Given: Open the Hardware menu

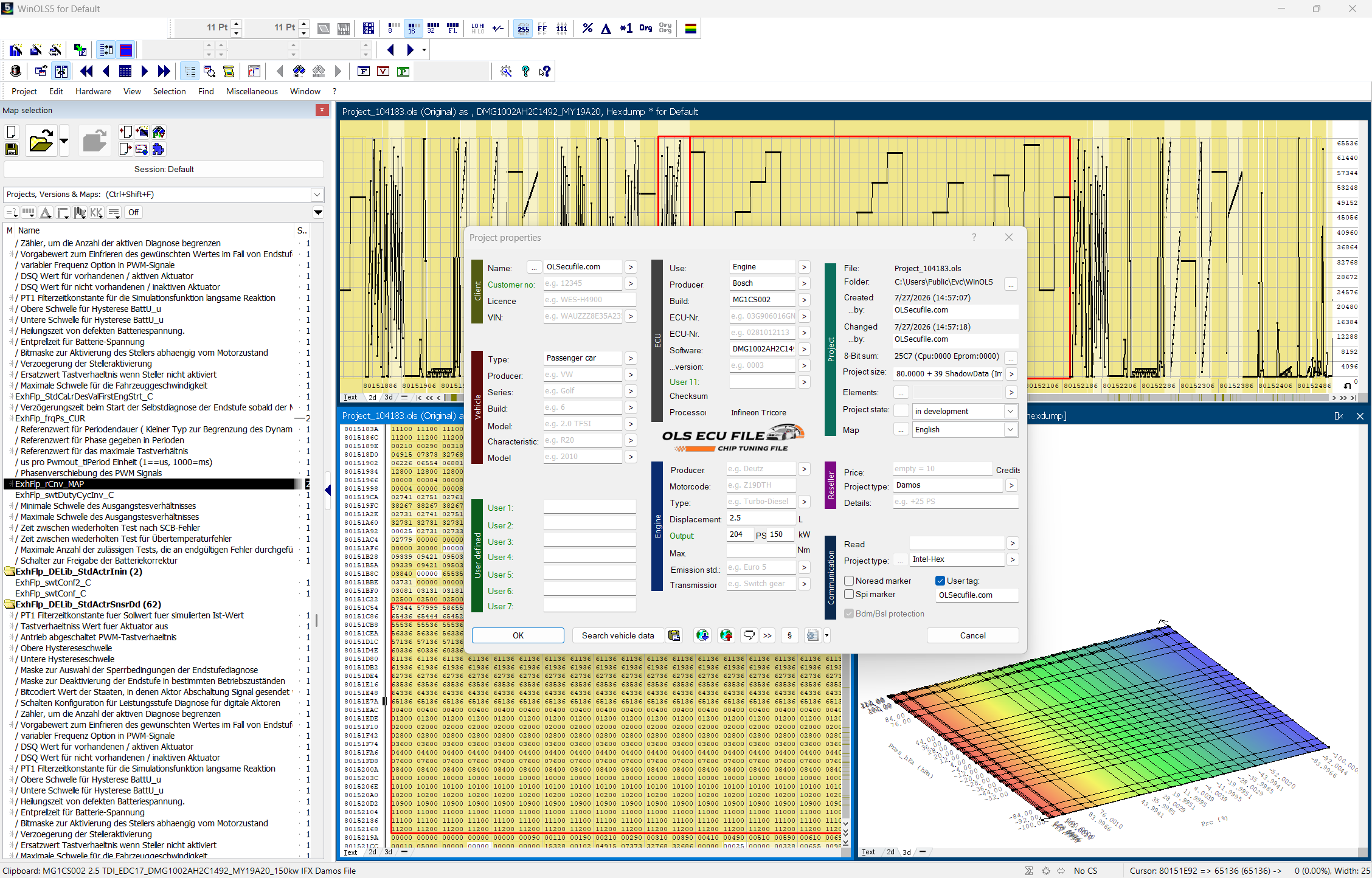Looking at the screenshot, I should pyautogui.click(x=93, y=91).
